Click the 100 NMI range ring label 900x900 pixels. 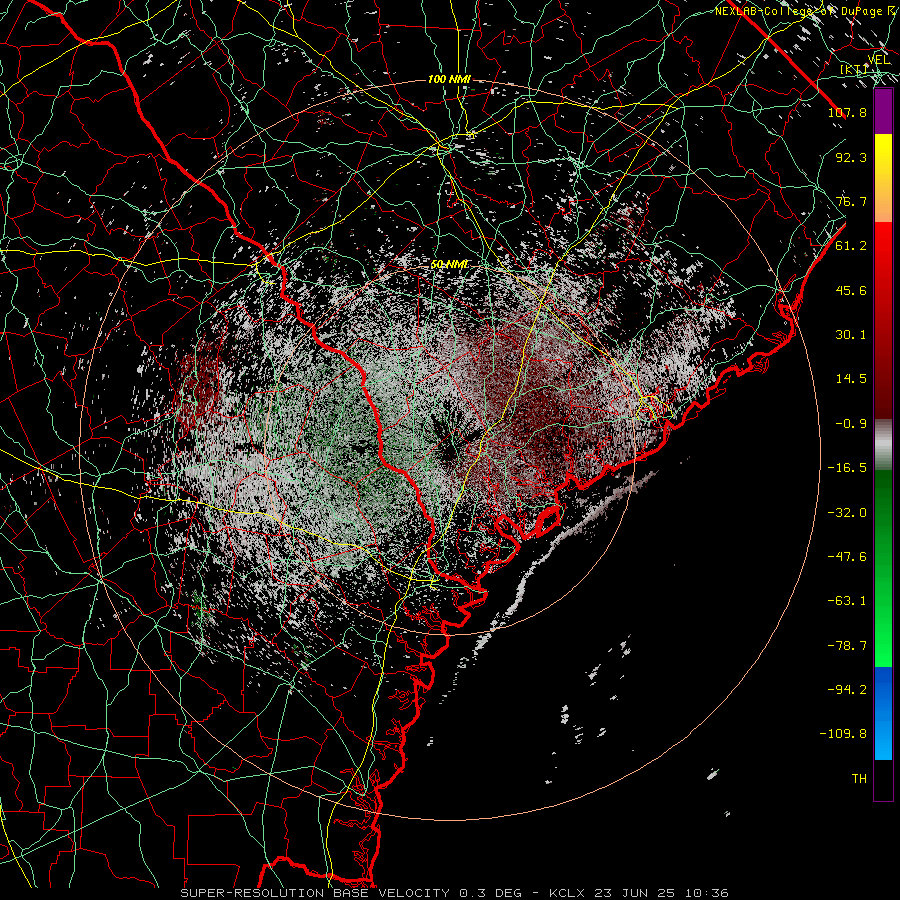coord(449,79)
